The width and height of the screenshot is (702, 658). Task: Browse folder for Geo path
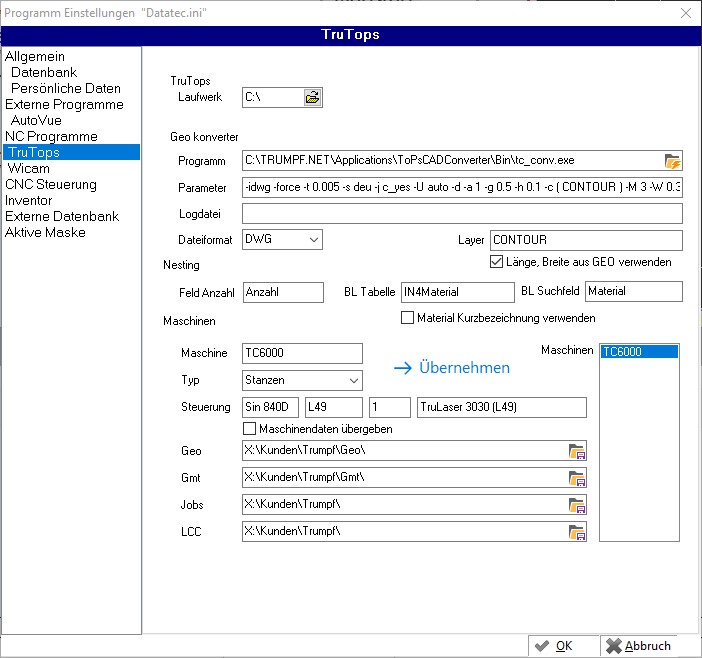[577, 451]
